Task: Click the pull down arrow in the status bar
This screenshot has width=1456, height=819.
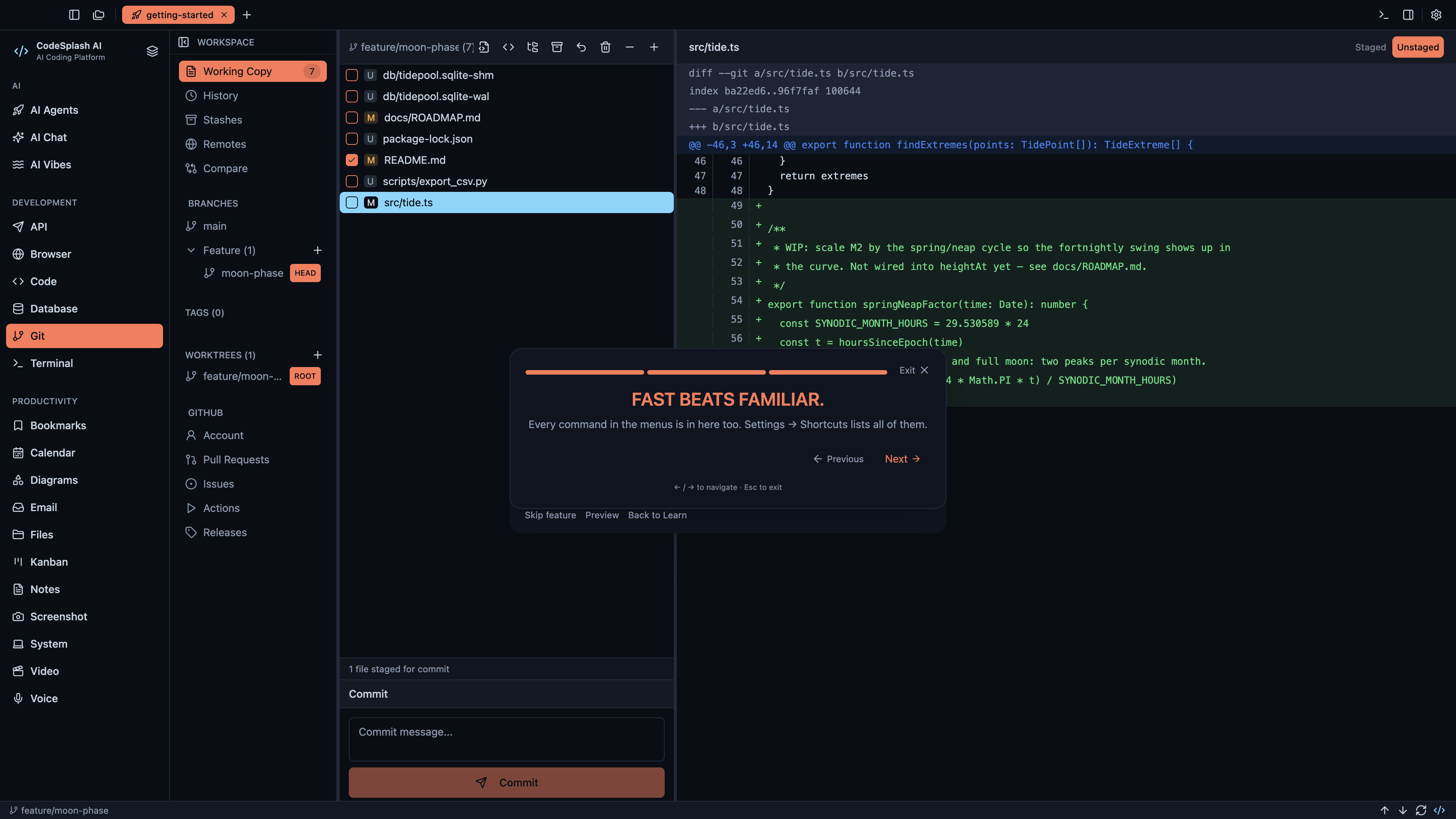Action: 1403,810
